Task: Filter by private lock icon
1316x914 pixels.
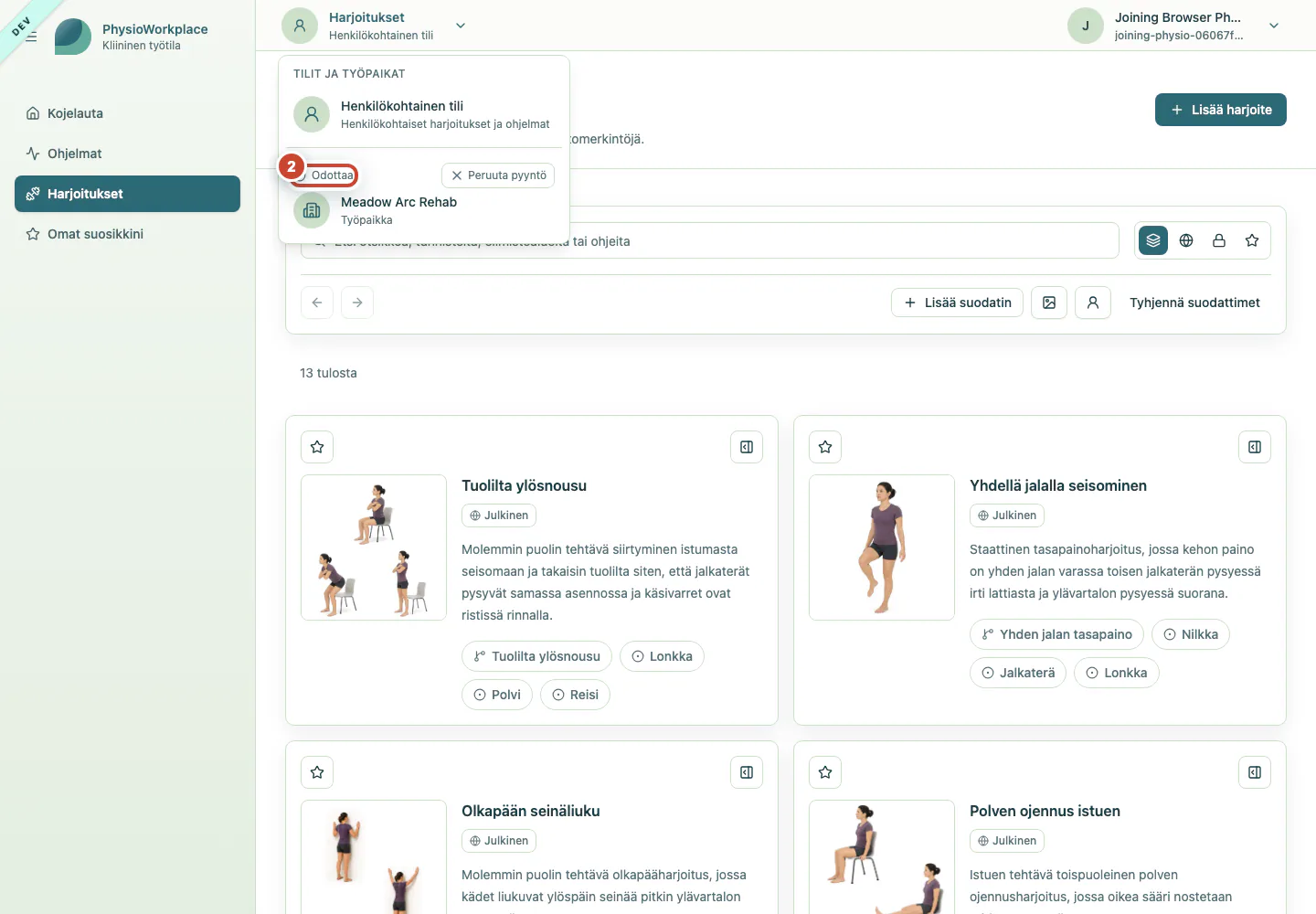Action: pyautogui.click(x=1219, y=240)
